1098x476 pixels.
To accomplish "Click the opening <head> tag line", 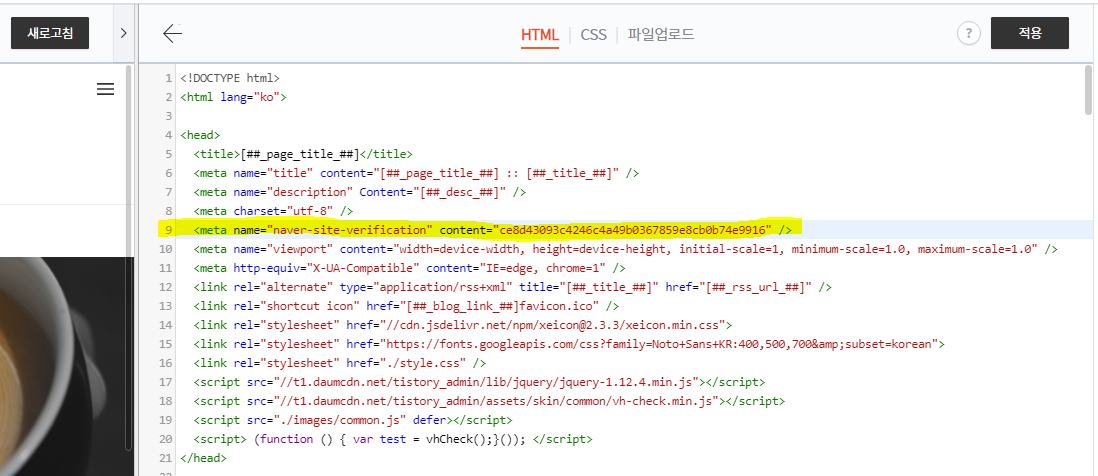I will coord(200,135).
